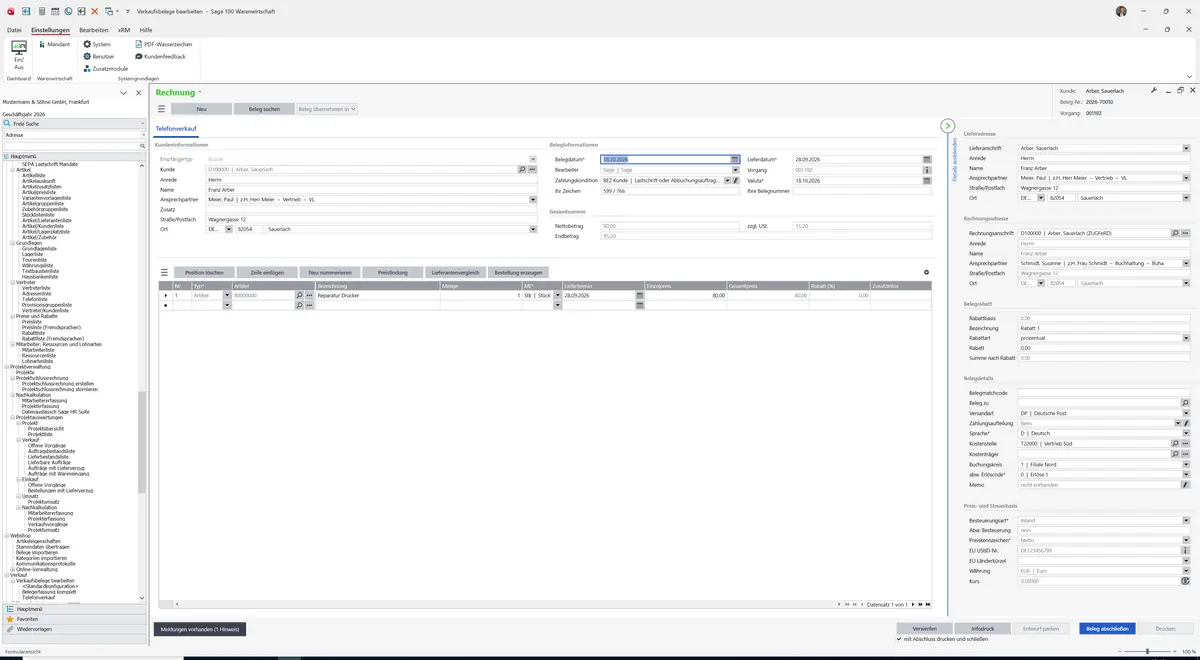
Task: Select the Telefonverkauf tab
Action: point(176,129)
